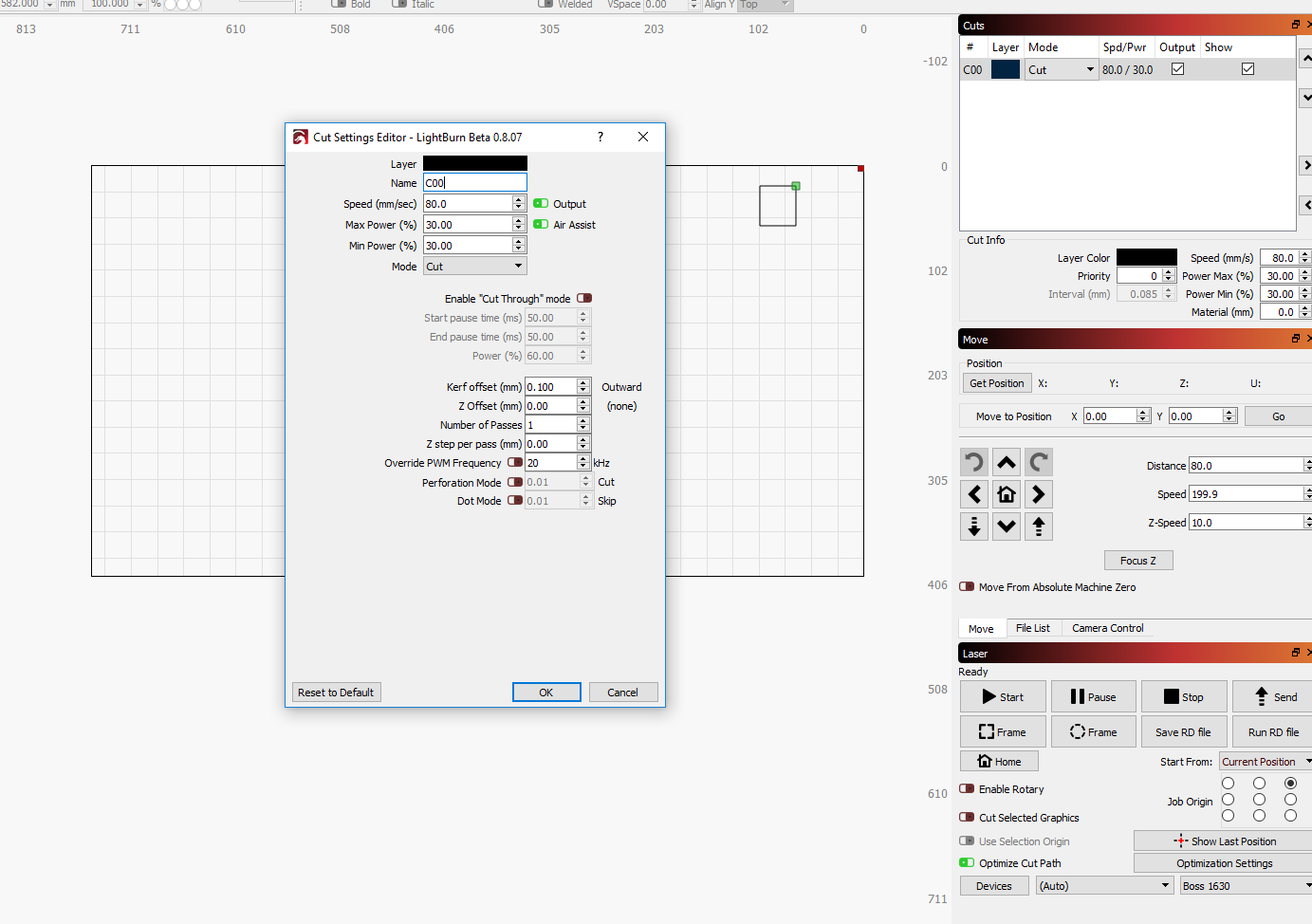Stop the laser job

(x=1184, y=697)
